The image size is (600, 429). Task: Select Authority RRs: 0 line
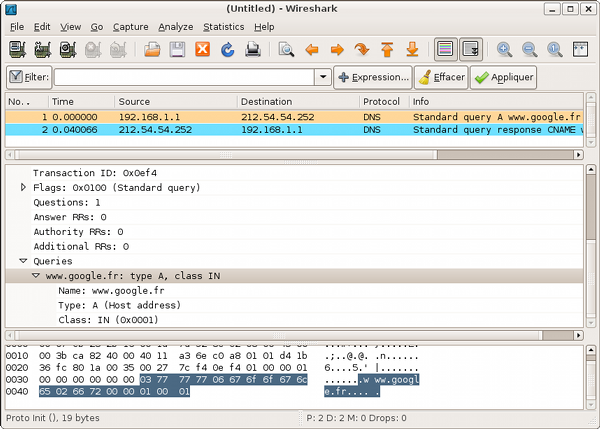(x=78, y=232)
